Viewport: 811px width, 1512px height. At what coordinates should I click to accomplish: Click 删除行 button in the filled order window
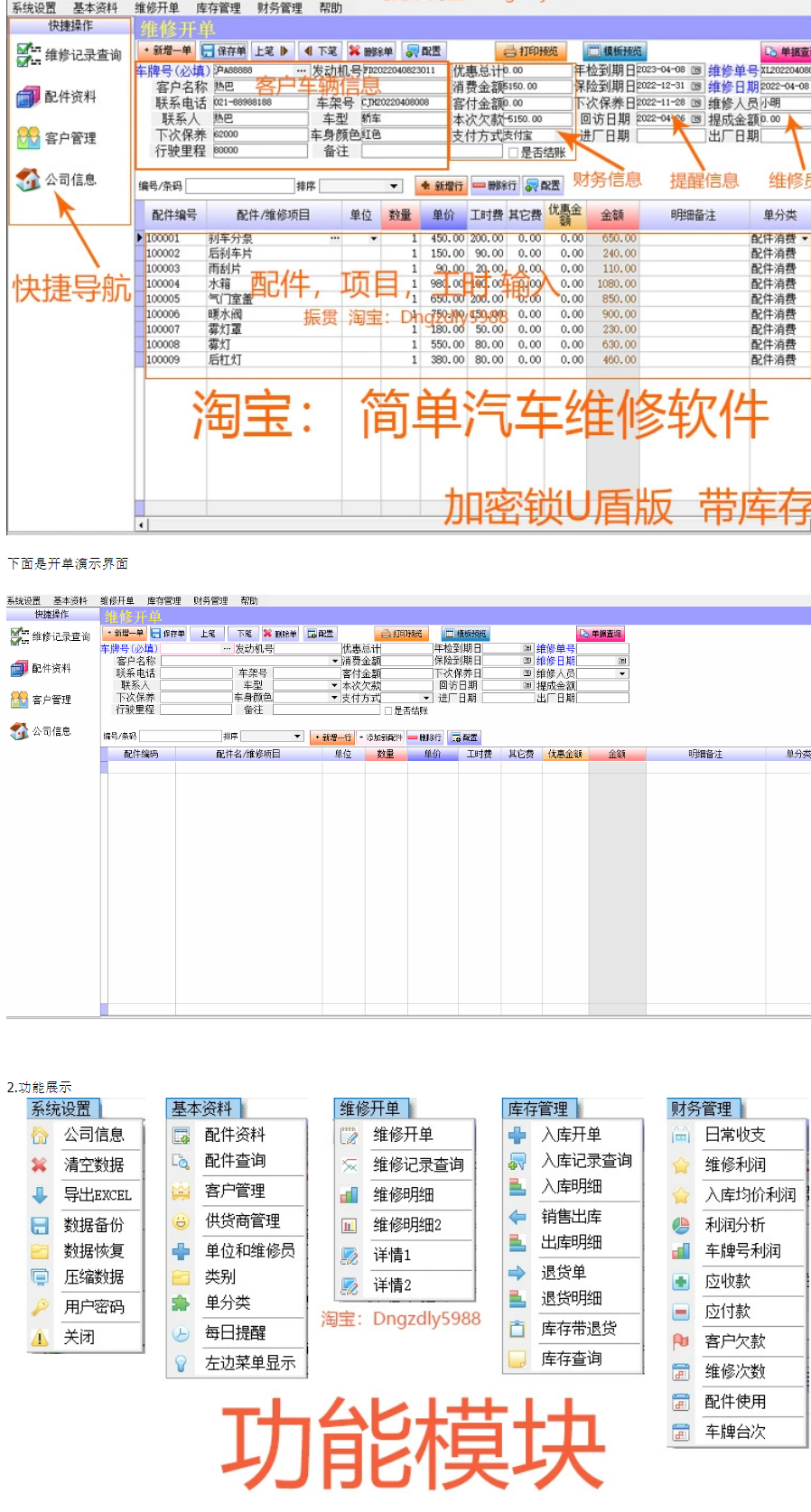(x=495, y=186)
